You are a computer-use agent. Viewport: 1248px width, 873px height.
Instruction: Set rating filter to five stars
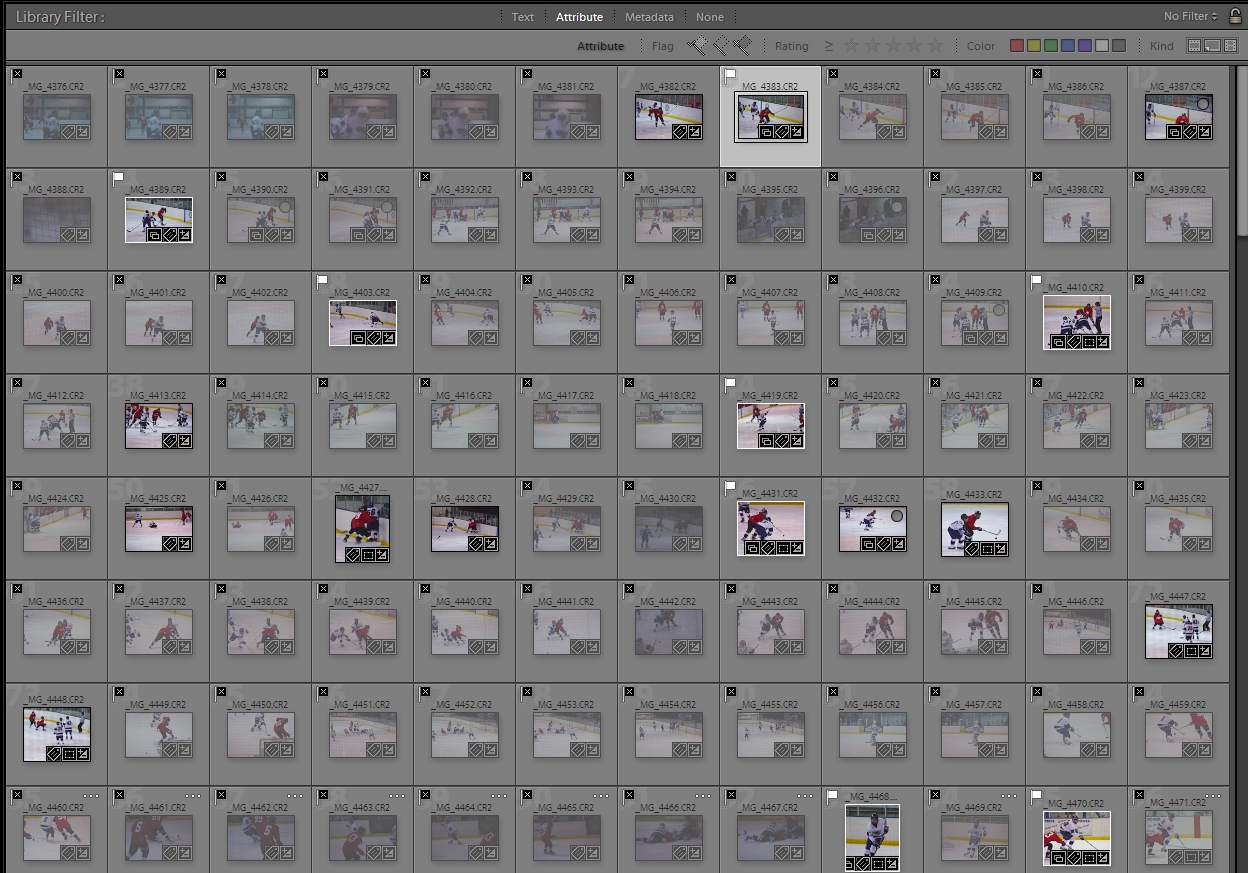pyautogui.click(x=936, y=46)
